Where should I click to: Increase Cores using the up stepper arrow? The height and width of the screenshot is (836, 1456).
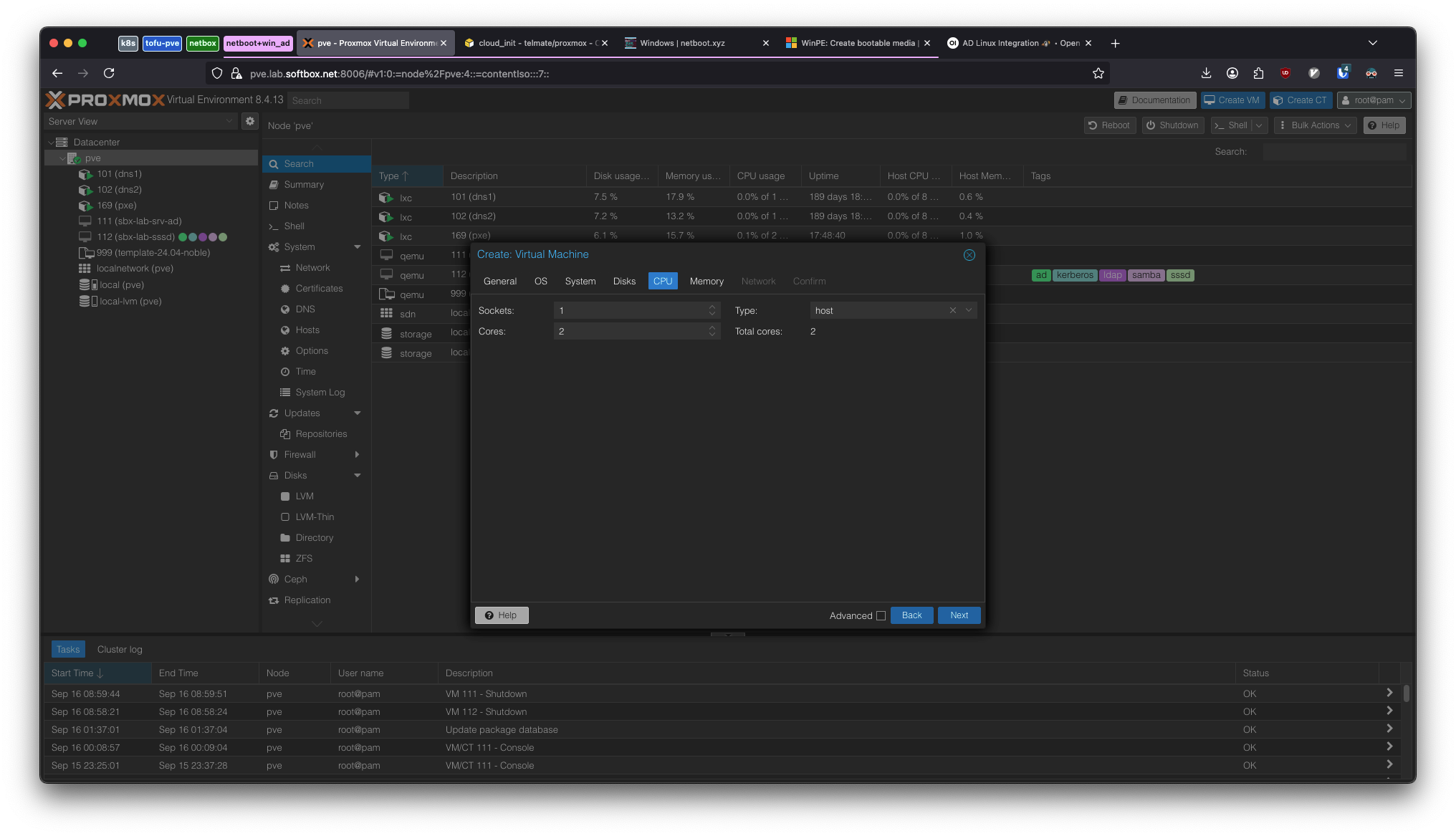point(712,327)
